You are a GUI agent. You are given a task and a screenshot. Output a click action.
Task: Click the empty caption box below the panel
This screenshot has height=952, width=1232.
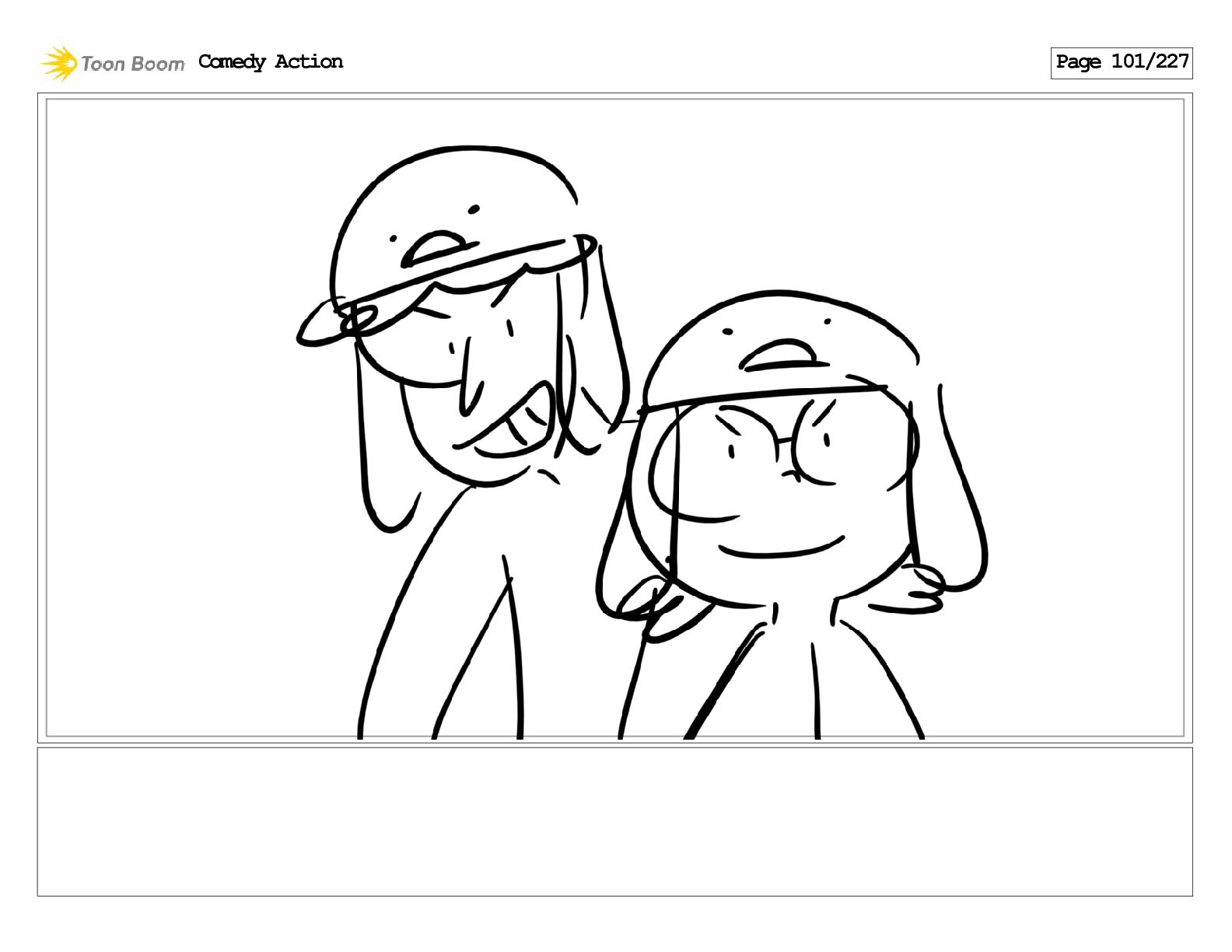click(614, 821)
